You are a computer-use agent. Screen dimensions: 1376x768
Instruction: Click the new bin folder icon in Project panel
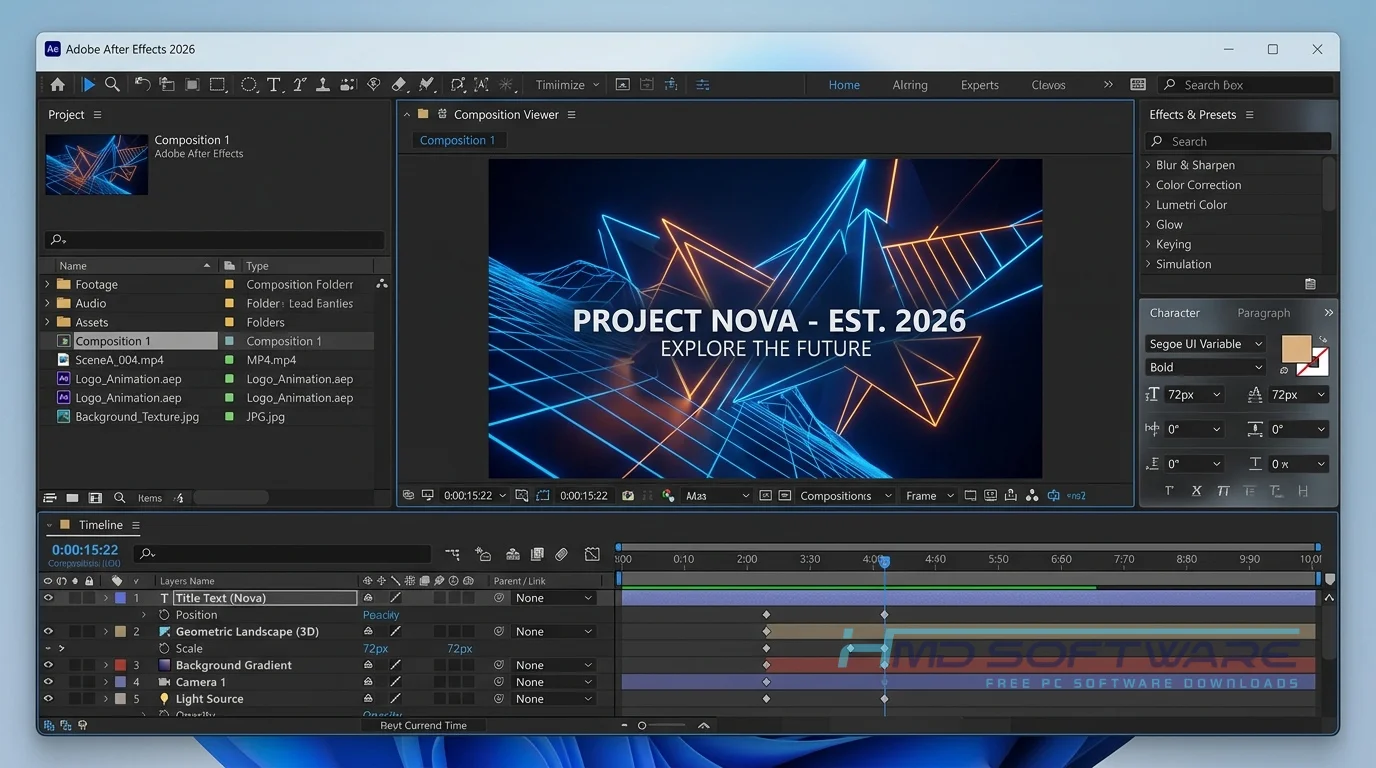[x=72, y=497]
